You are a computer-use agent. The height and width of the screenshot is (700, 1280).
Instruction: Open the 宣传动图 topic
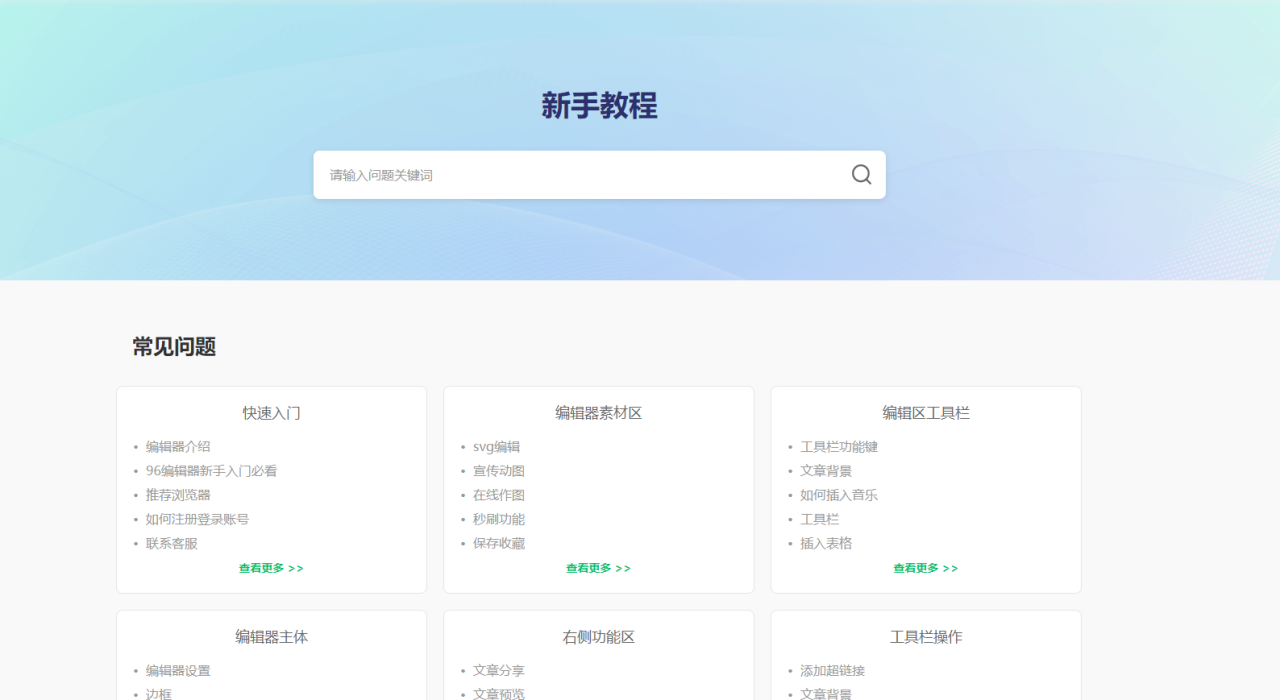(x=498, y=471)
